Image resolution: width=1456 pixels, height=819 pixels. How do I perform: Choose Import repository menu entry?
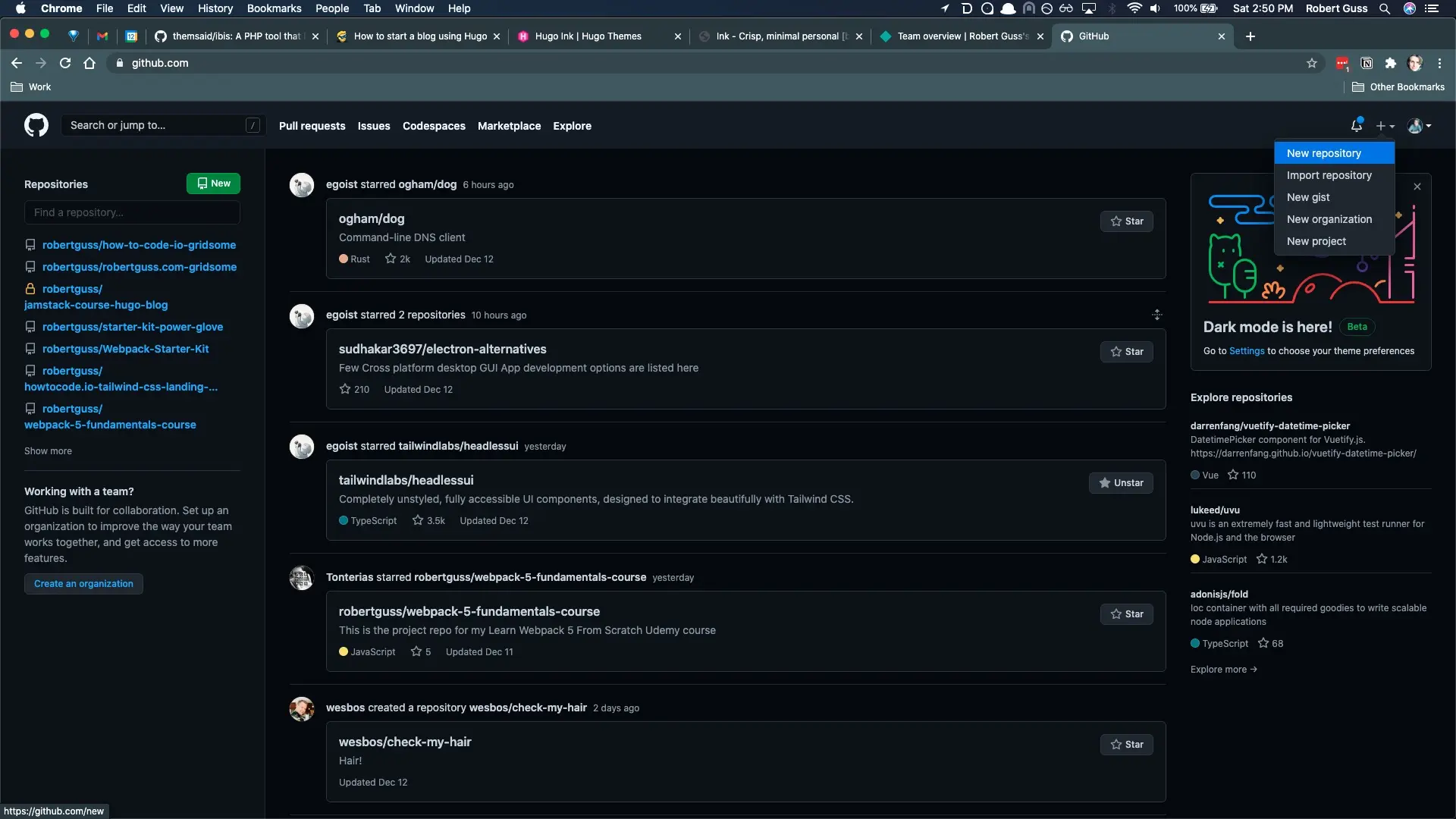tap(1334, 175)
